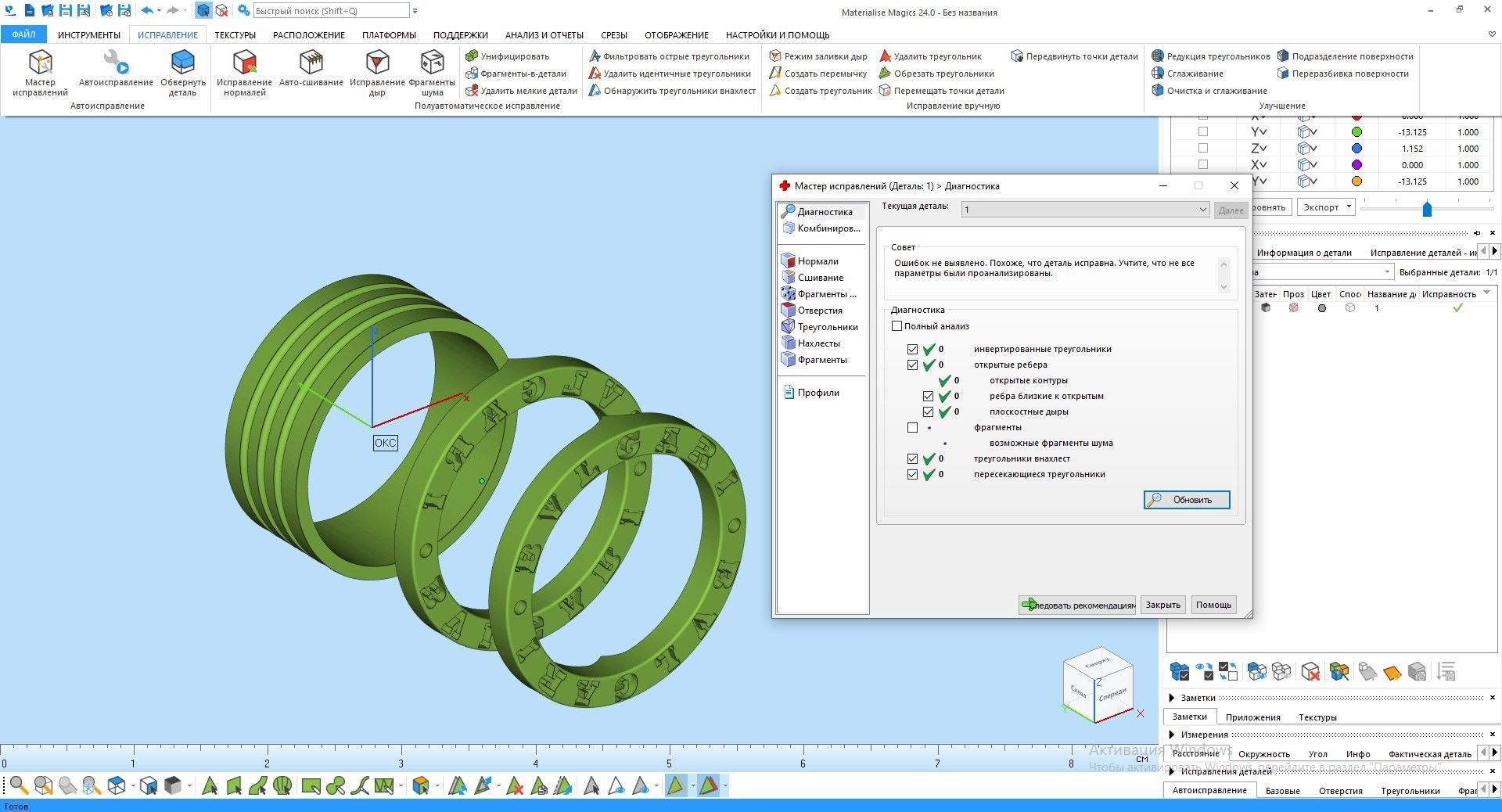Click Закрыть button in dialog

[x=1162, y=605]
